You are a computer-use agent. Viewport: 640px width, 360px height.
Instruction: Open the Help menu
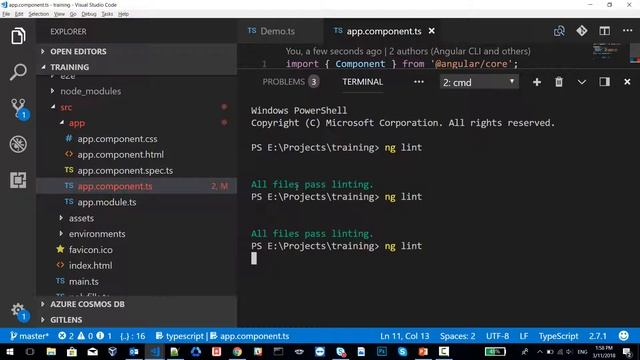click(123, 14)
